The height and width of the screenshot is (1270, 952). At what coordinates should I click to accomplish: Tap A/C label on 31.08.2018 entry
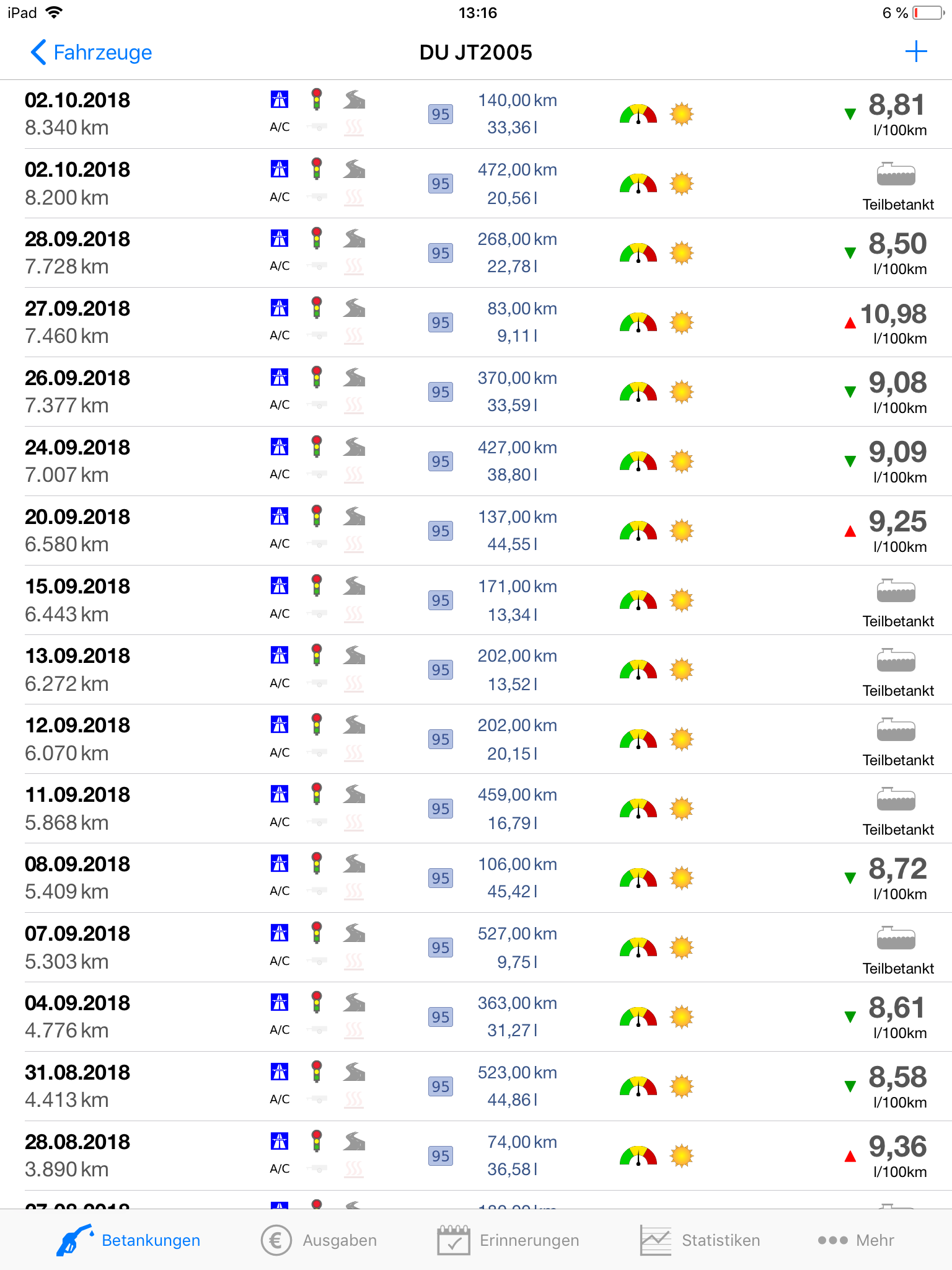pos(280,1099)
